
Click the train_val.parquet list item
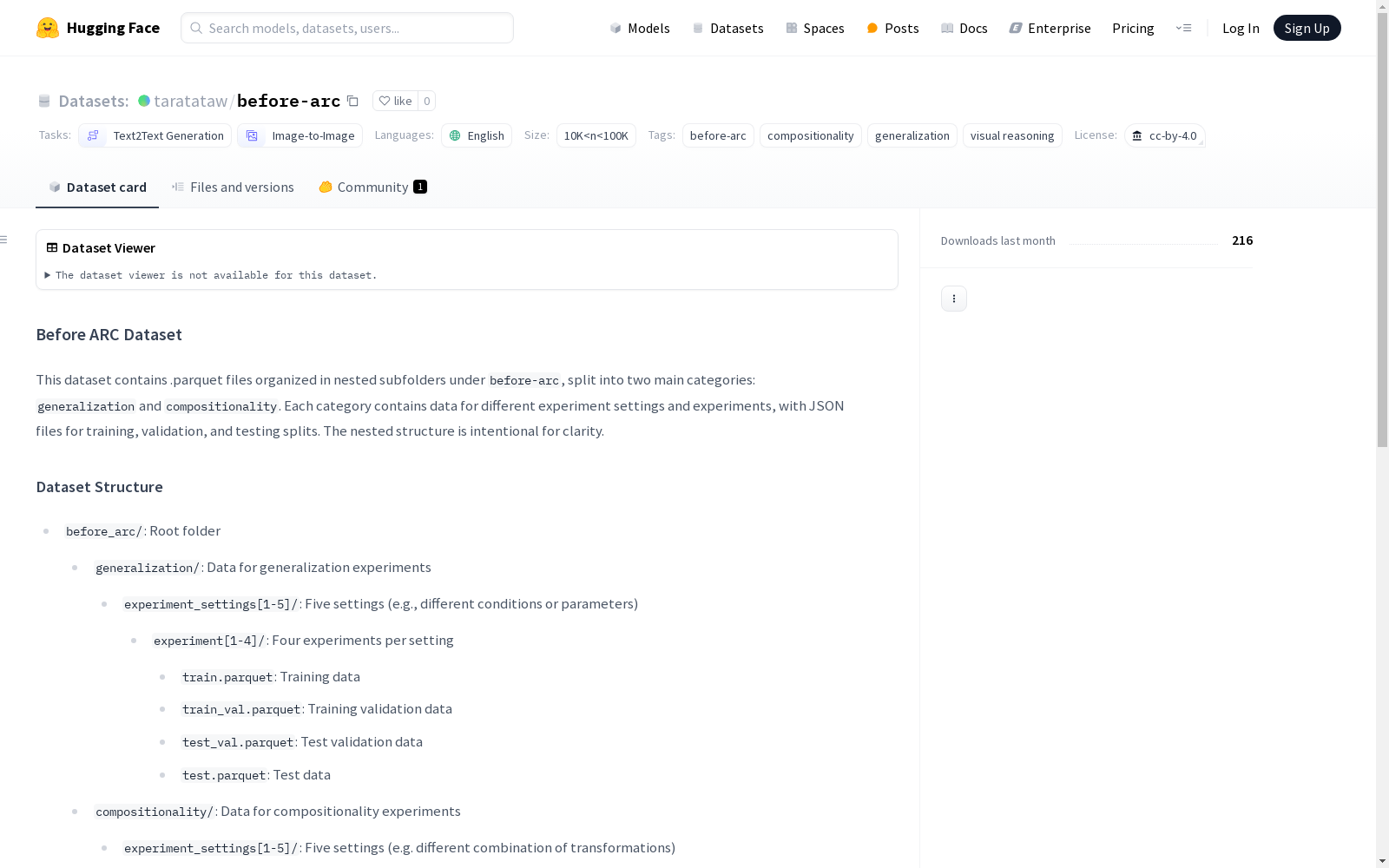click(317, 709)
